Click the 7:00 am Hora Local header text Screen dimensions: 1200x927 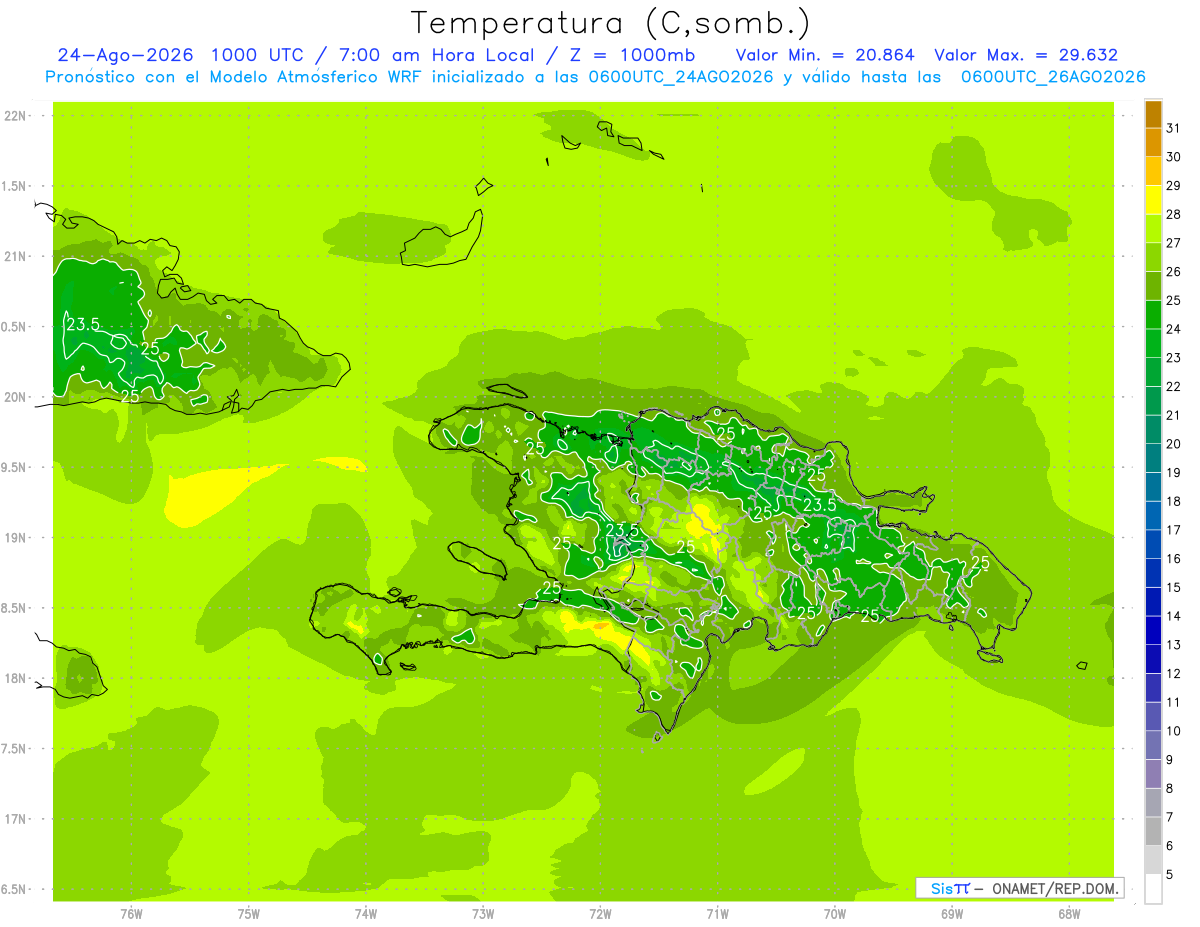pos(443,56)
